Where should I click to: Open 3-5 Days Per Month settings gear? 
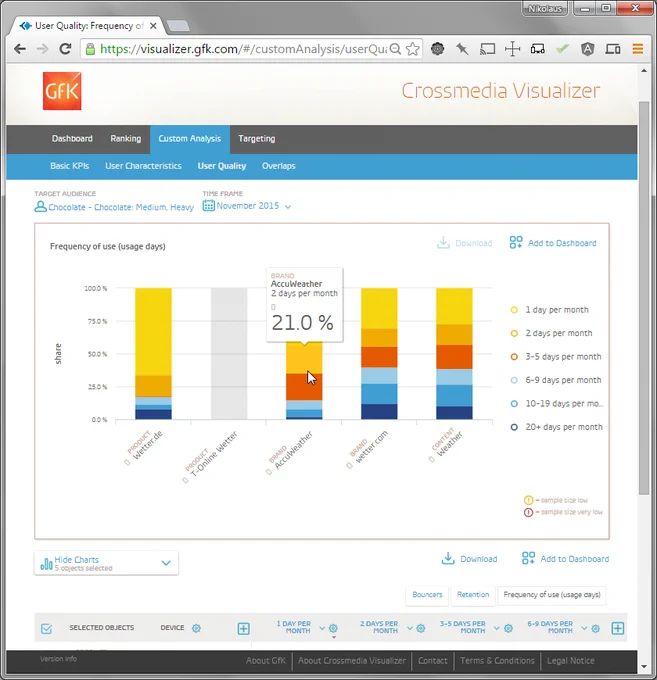(508, 628)
